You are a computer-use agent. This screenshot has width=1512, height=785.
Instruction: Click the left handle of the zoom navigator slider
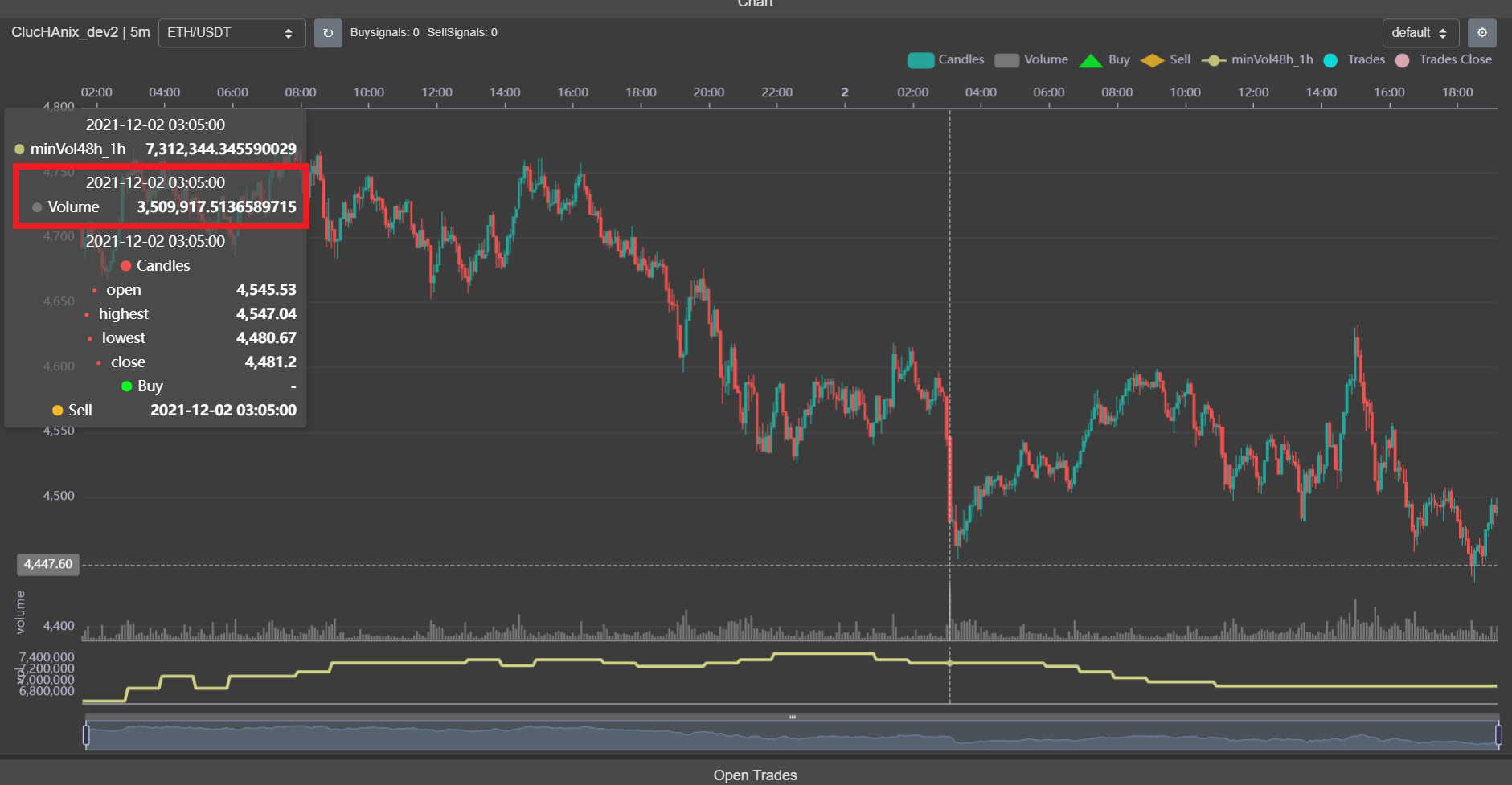click(x=86, y=733)
